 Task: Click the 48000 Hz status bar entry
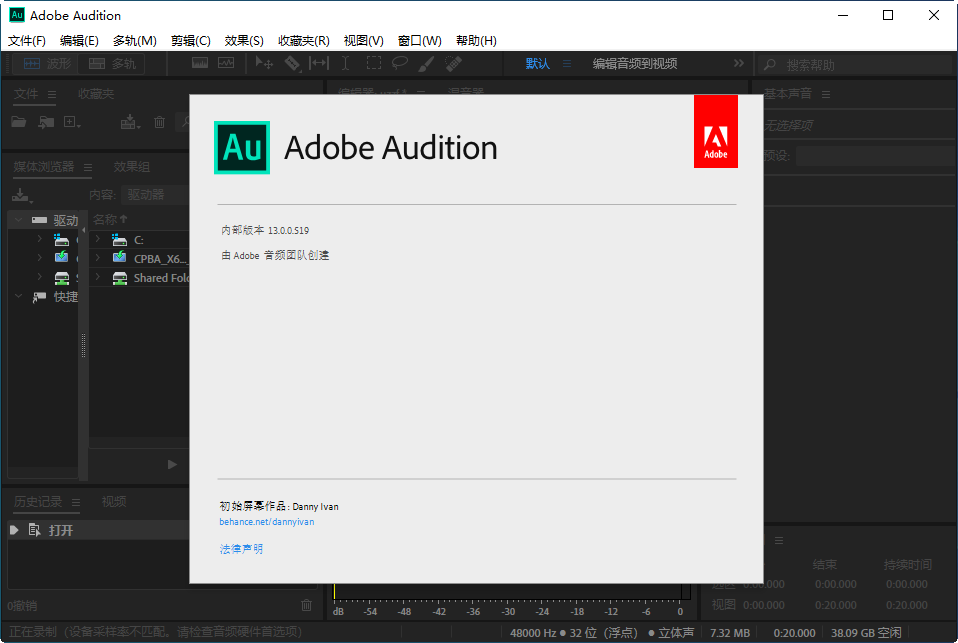coord(533,633)
